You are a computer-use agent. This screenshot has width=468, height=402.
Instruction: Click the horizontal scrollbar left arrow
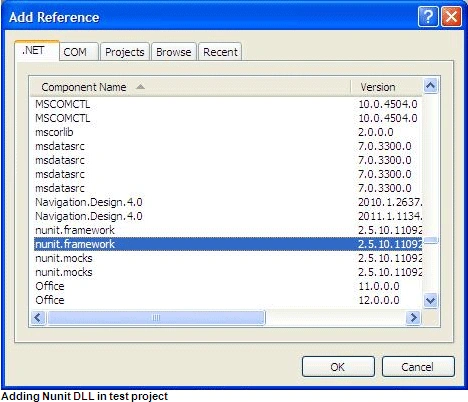coord(38,317)
